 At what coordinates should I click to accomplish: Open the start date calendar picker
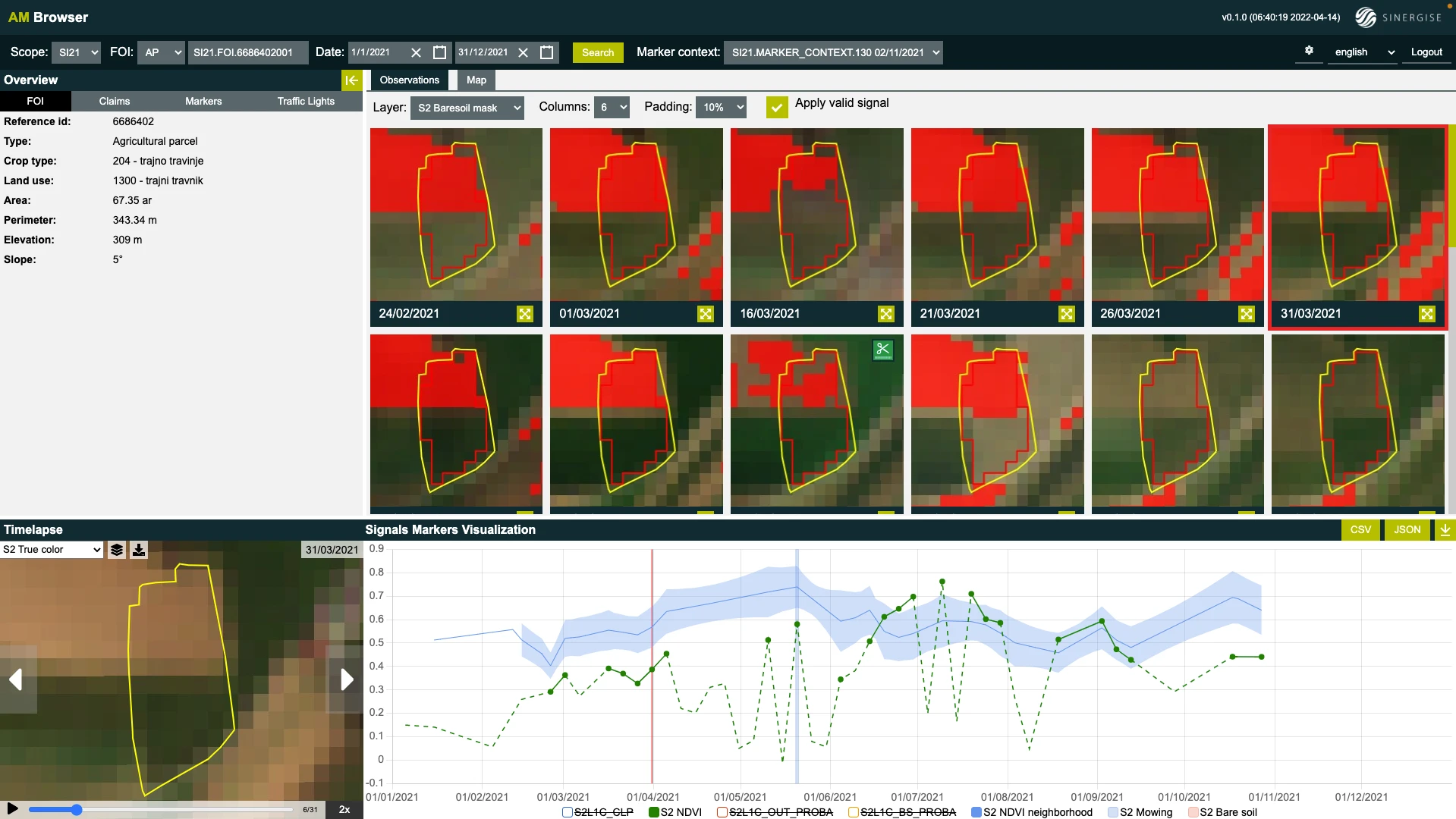[439, 52]
